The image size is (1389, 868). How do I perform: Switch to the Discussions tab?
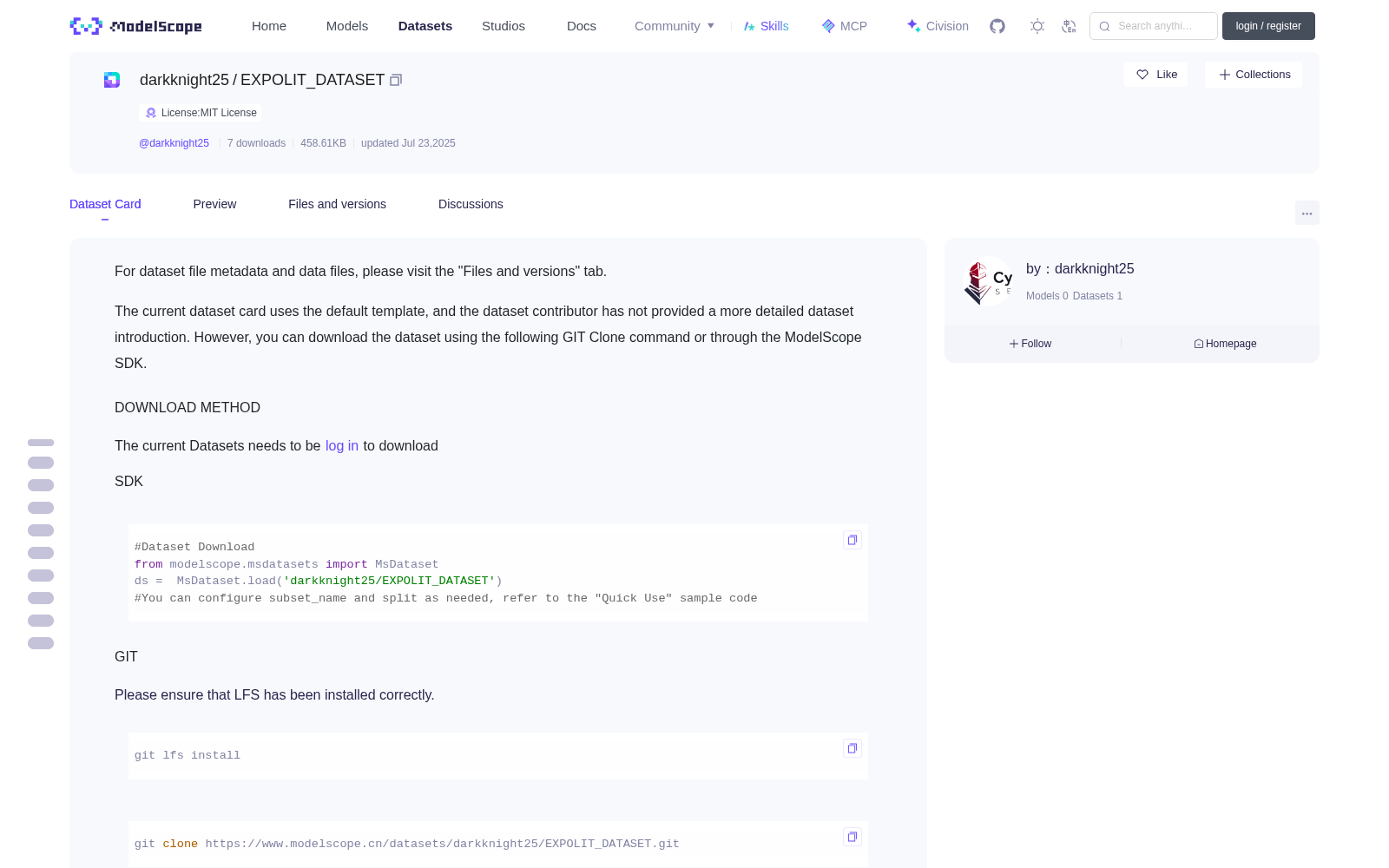pos(471,204)
